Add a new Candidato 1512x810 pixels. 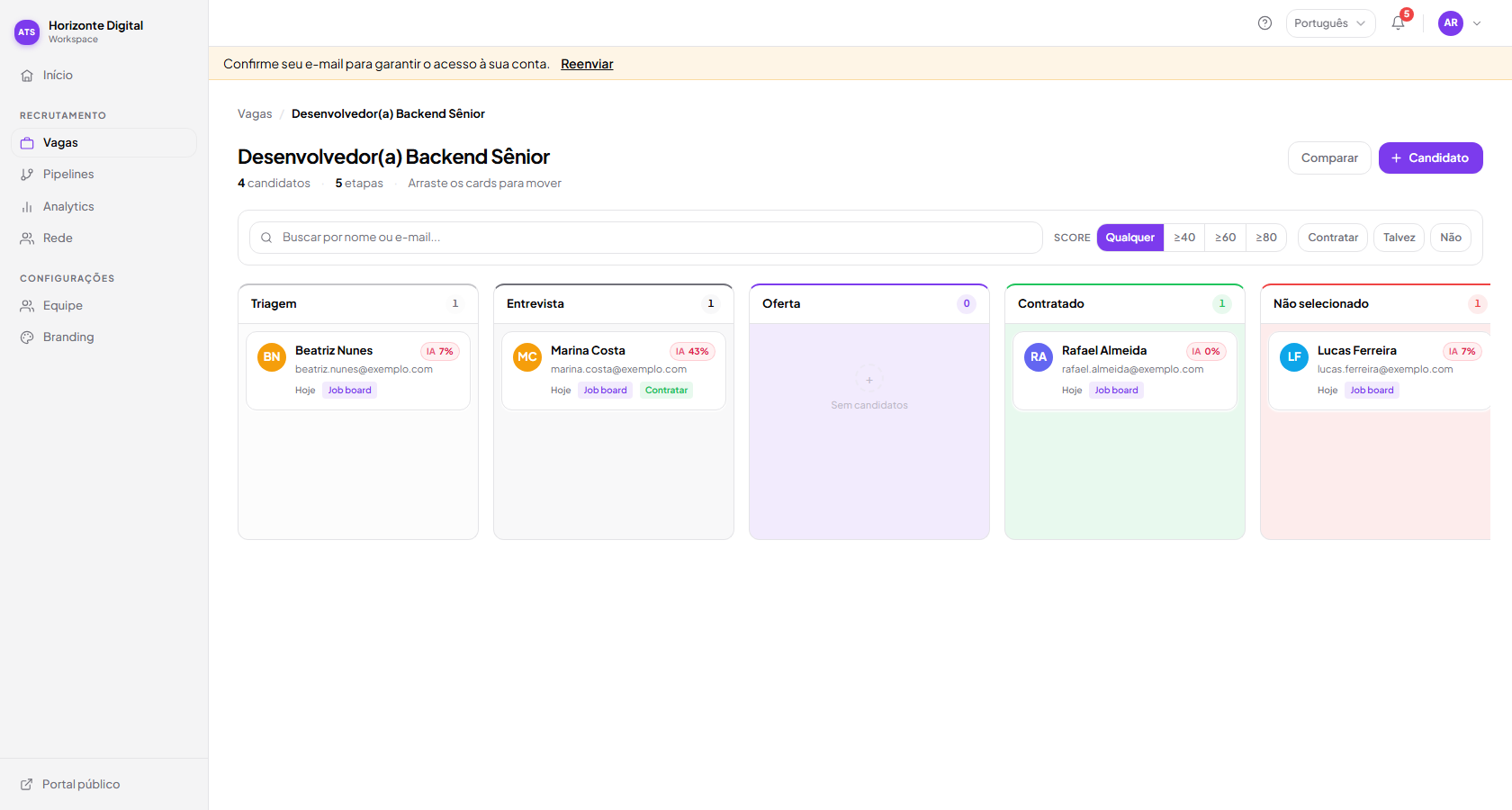coord(1430,157)
